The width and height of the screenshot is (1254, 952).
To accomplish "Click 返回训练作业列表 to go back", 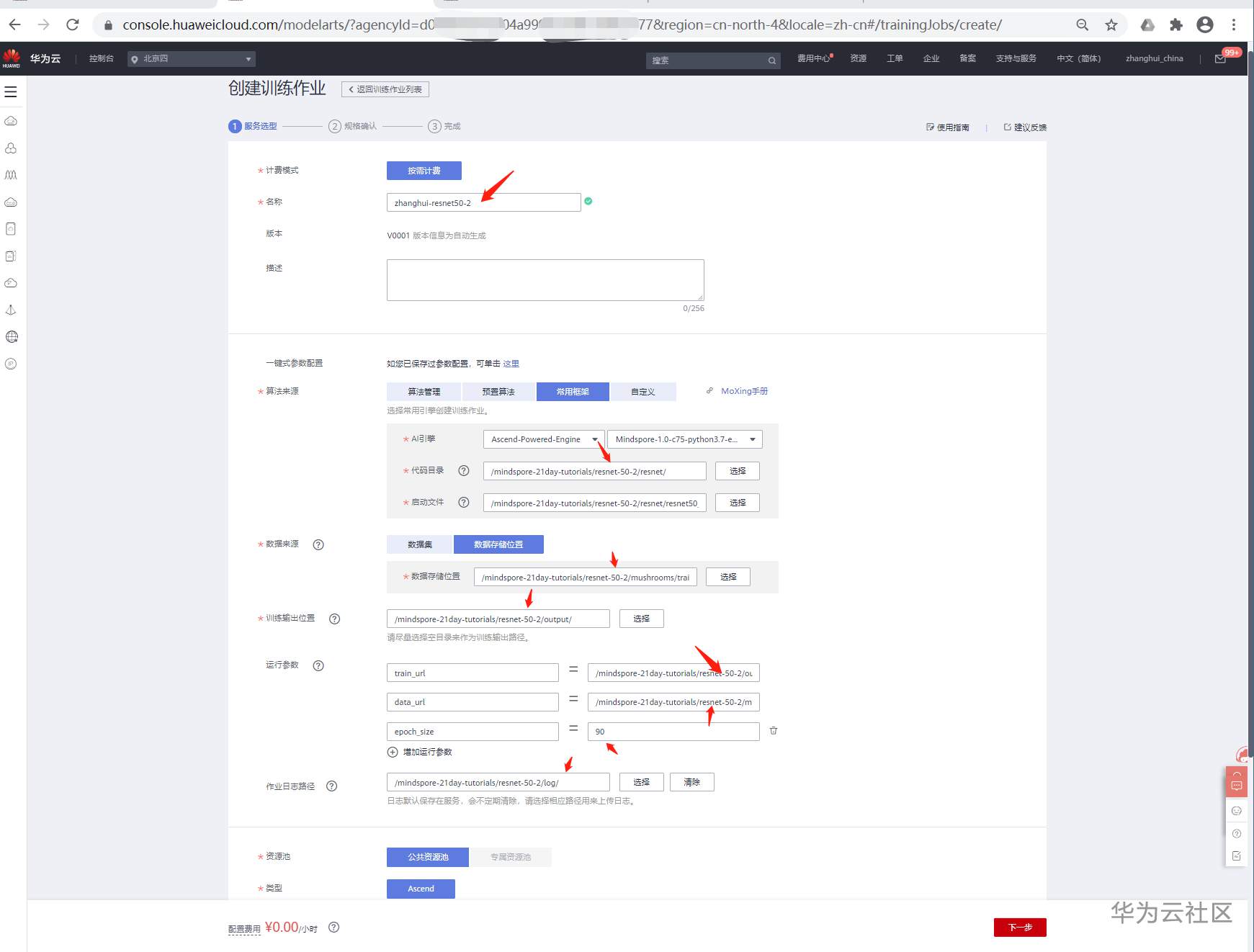I will coord(385,89).
